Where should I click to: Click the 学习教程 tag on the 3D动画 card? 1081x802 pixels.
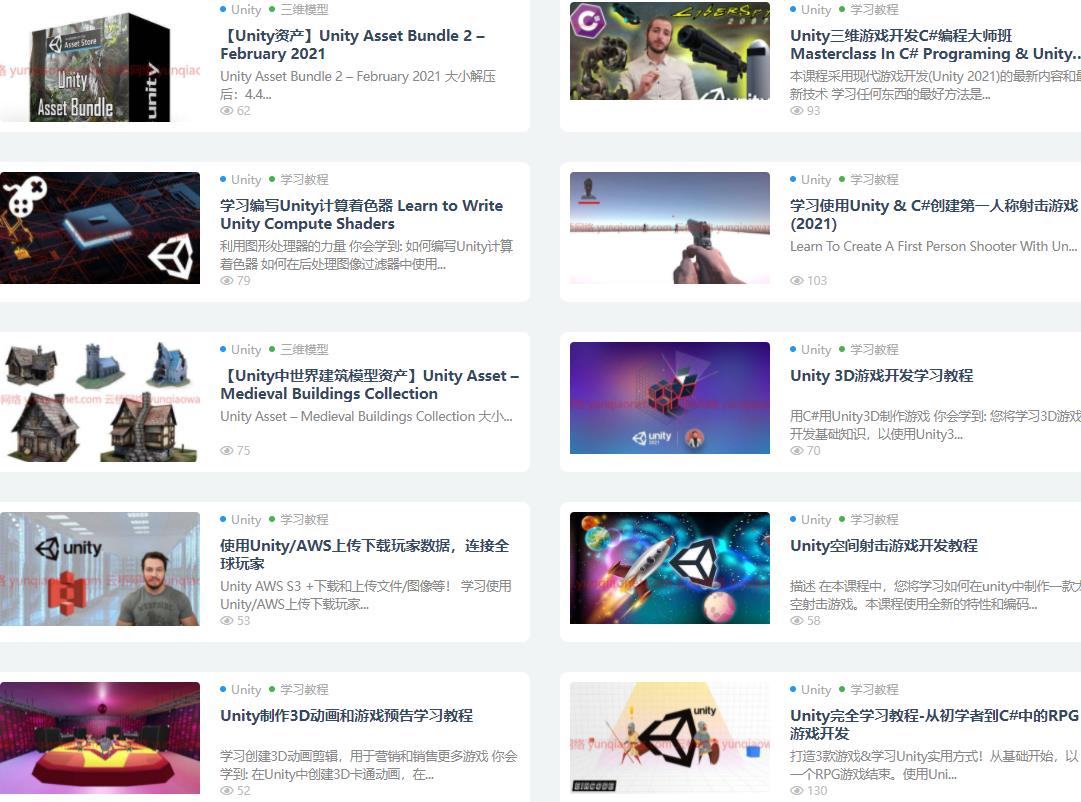pyautogui.click(x=304, y=690)
